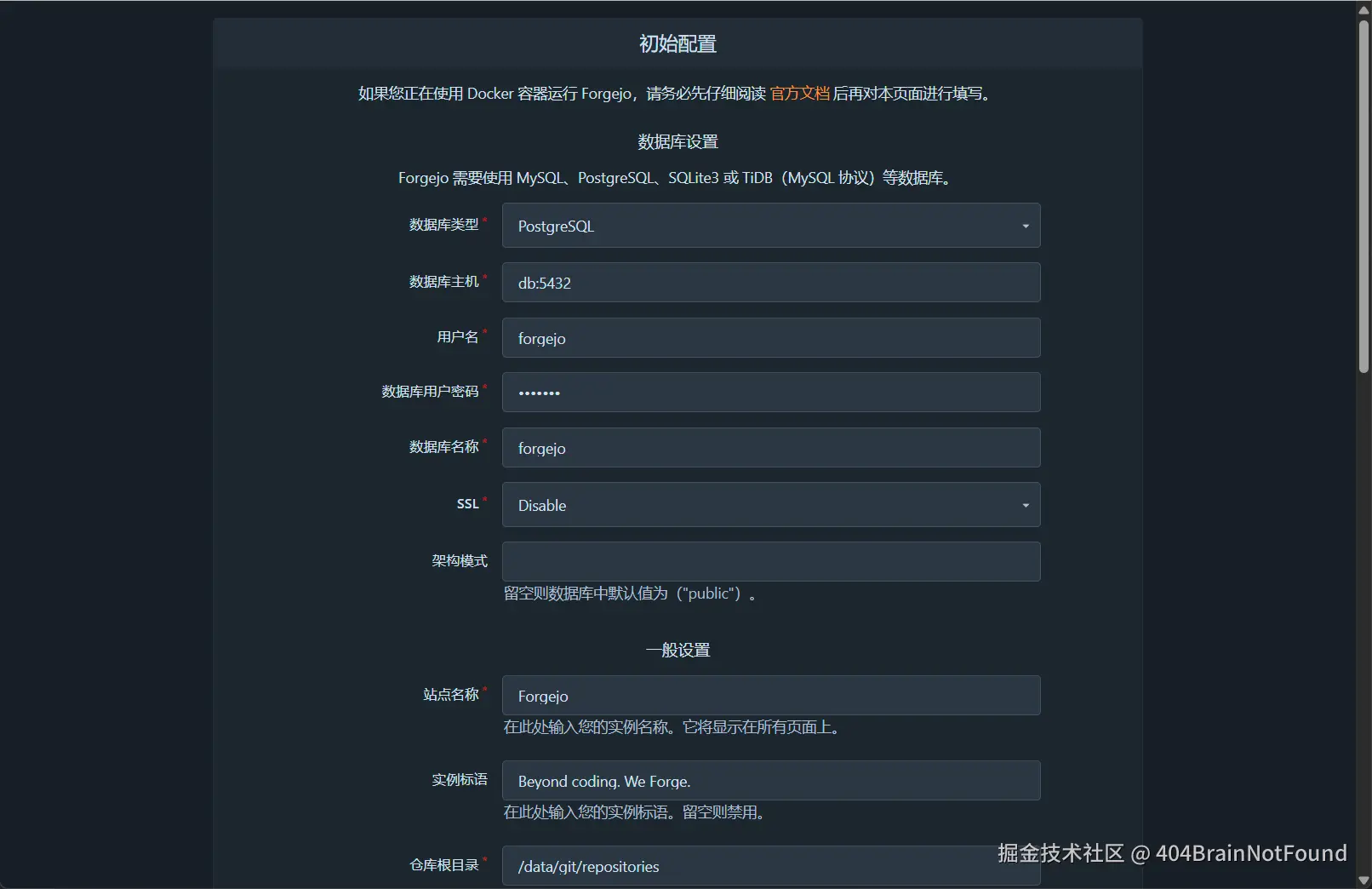
Task: Open the 数据库类型 PostgreSQL dropdown
Action: click(771, 226)
